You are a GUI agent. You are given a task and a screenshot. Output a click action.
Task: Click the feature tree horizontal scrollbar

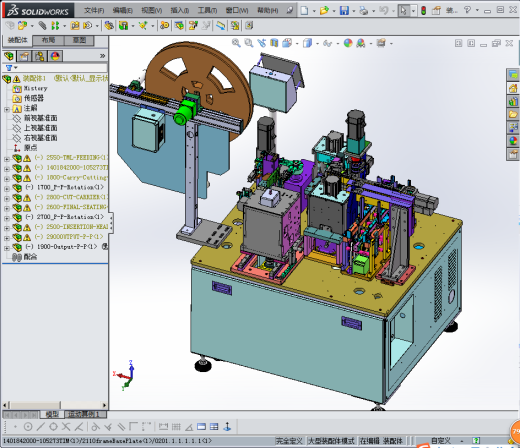pos(55,405)
